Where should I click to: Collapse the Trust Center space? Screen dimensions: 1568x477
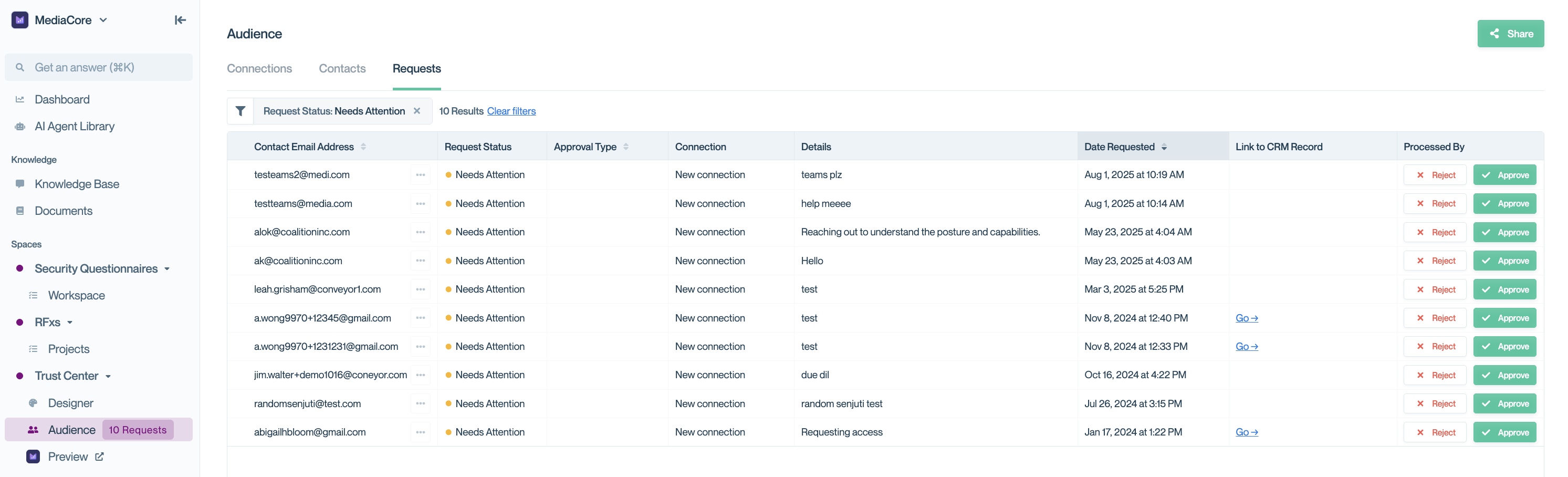[108, 377]
